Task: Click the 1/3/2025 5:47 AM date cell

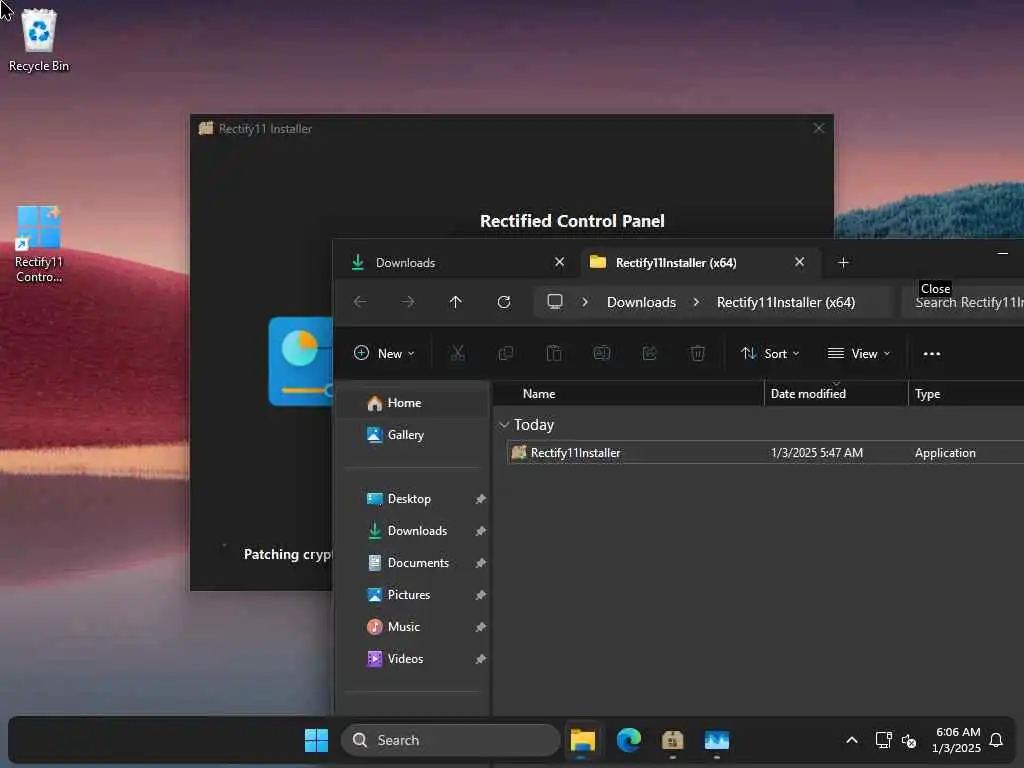Action: pyautogui.click(x=816, y=453)
